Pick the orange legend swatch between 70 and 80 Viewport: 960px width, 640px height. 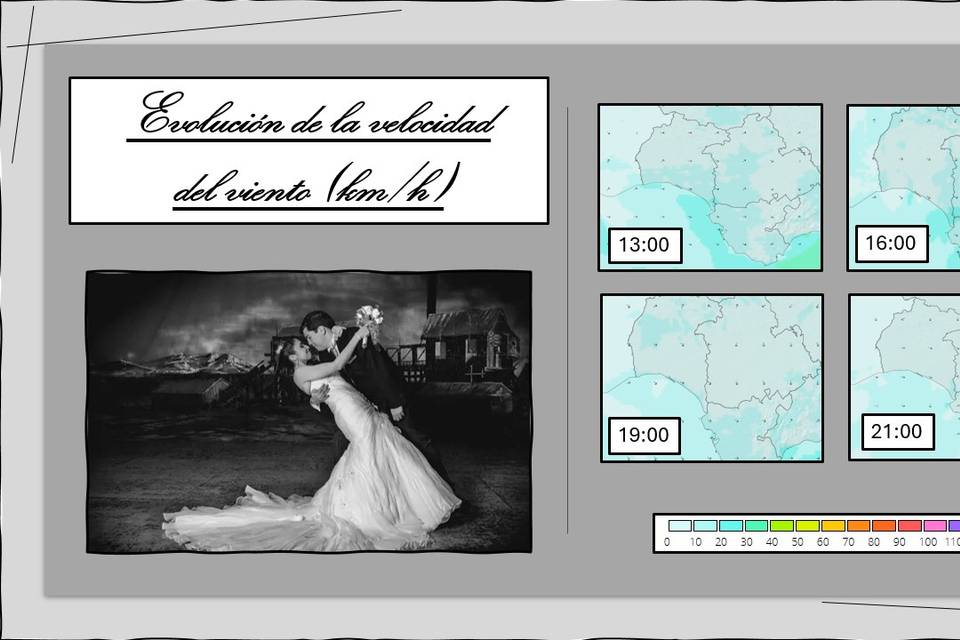click(x=859, y=525)
